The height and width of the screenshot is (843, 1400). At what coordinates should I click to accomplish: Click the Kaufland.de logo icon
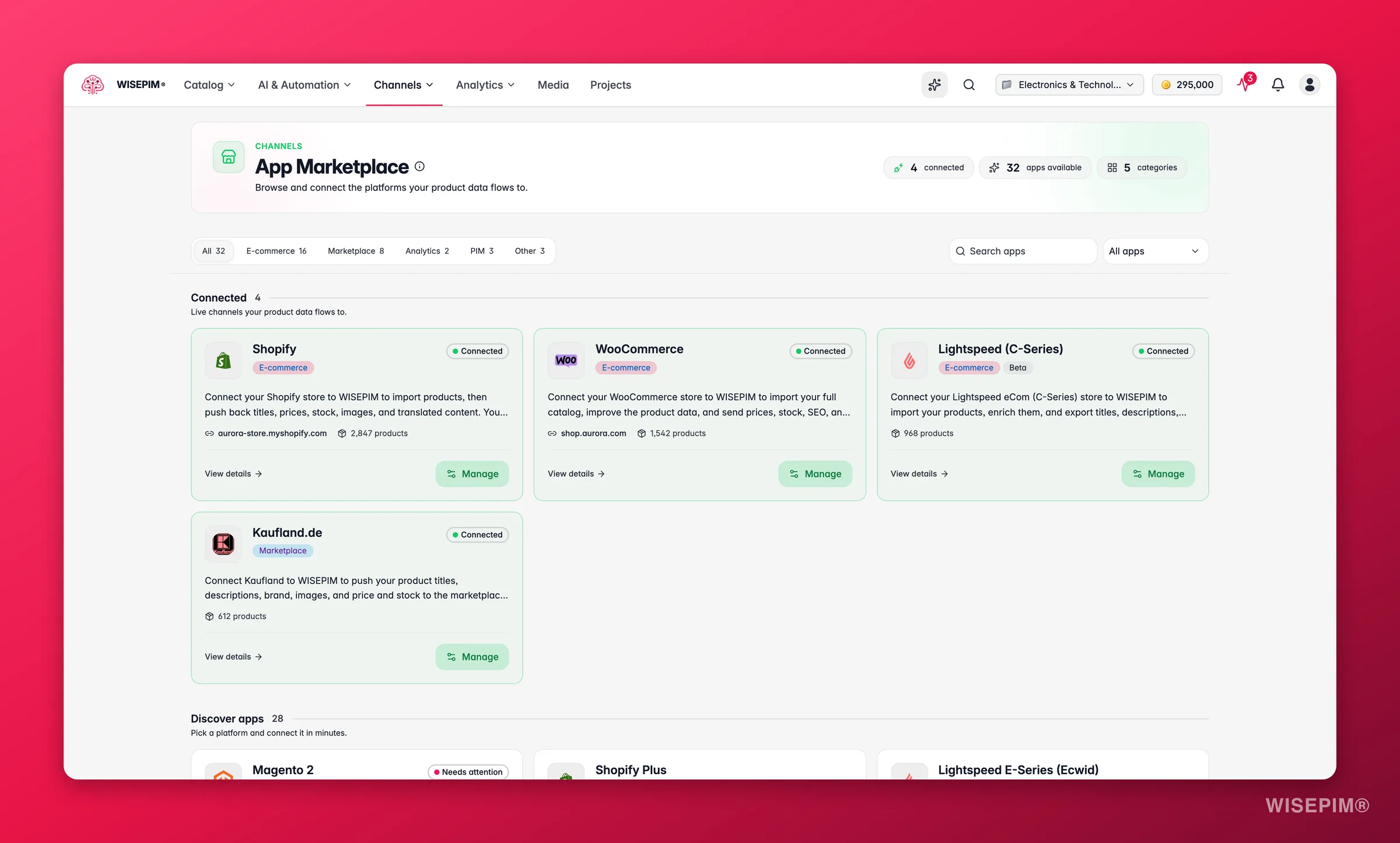(223, 544)
